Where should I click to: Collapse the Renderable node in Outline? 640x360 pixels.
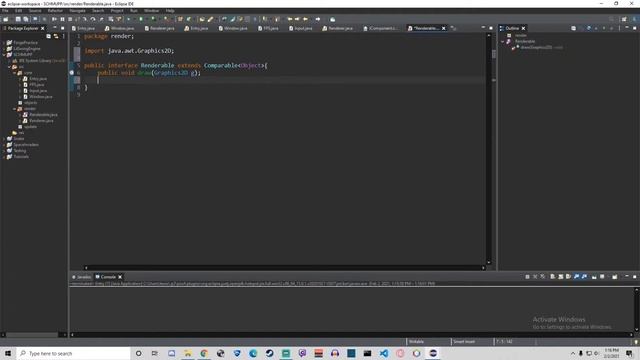(x=502, y=41)
